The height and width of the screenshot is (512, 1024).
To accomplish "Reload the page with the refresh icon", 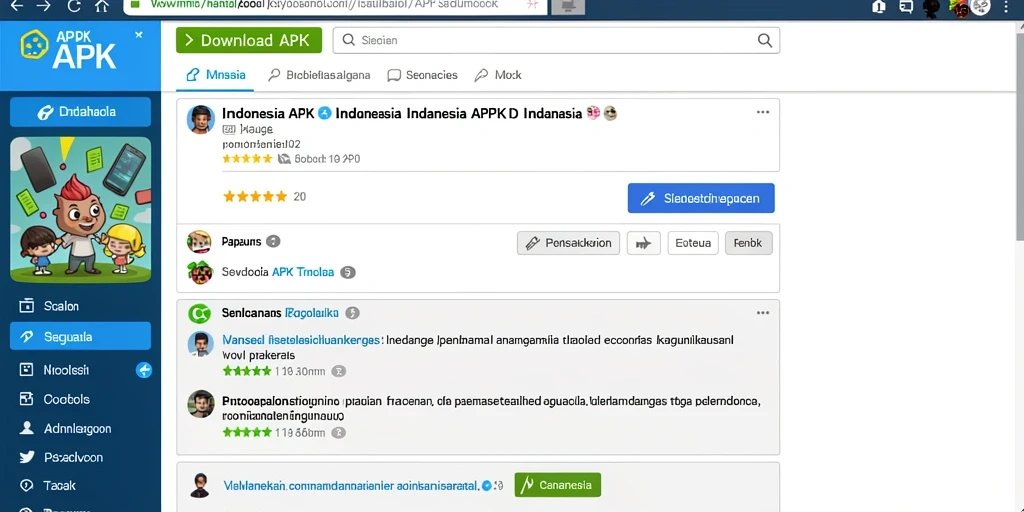I will coord(74,7).
